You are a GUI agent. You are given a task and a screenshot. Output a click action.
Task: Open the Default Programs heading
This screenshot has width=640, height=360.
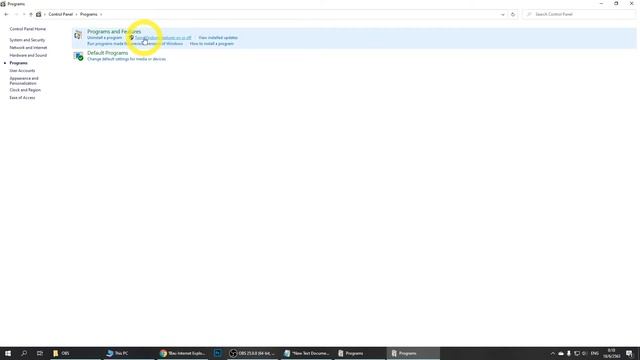[x=107, y=53]
